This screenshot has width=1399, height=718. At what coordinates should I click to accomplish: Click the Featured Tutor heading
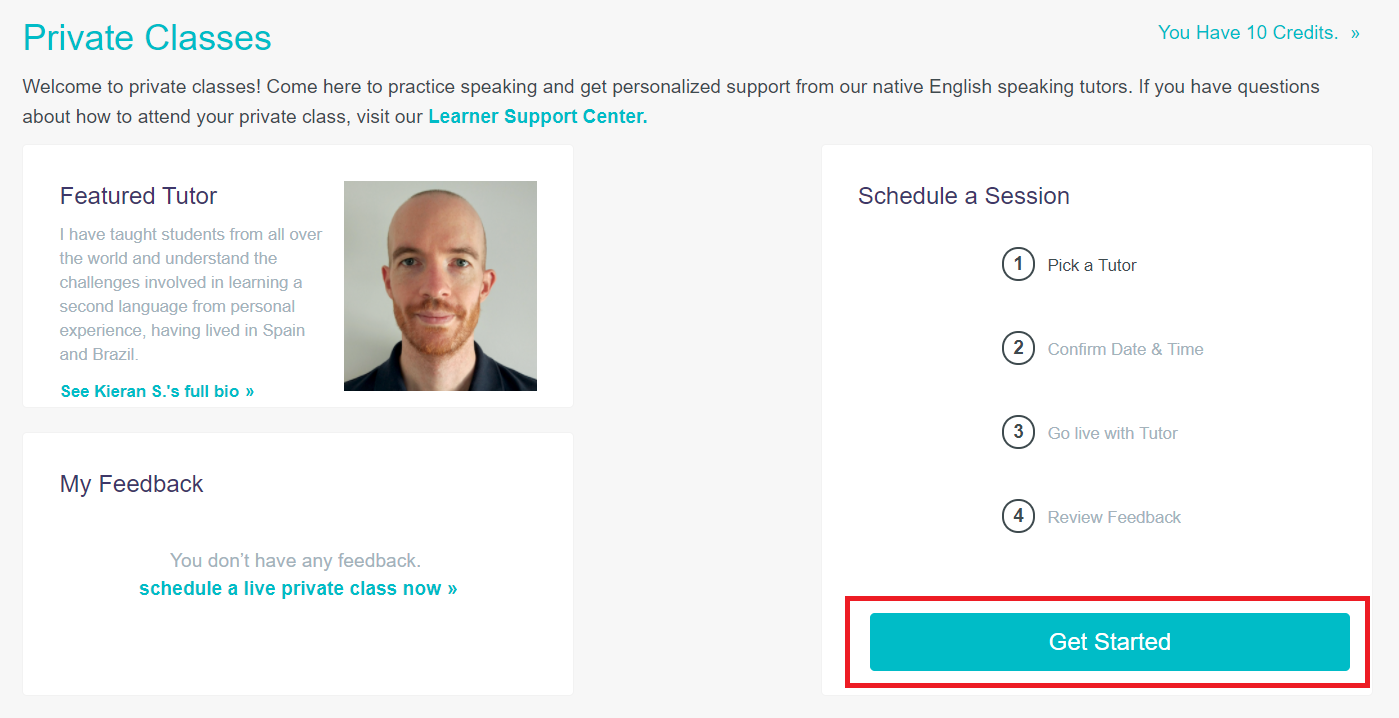pos(138,196)
